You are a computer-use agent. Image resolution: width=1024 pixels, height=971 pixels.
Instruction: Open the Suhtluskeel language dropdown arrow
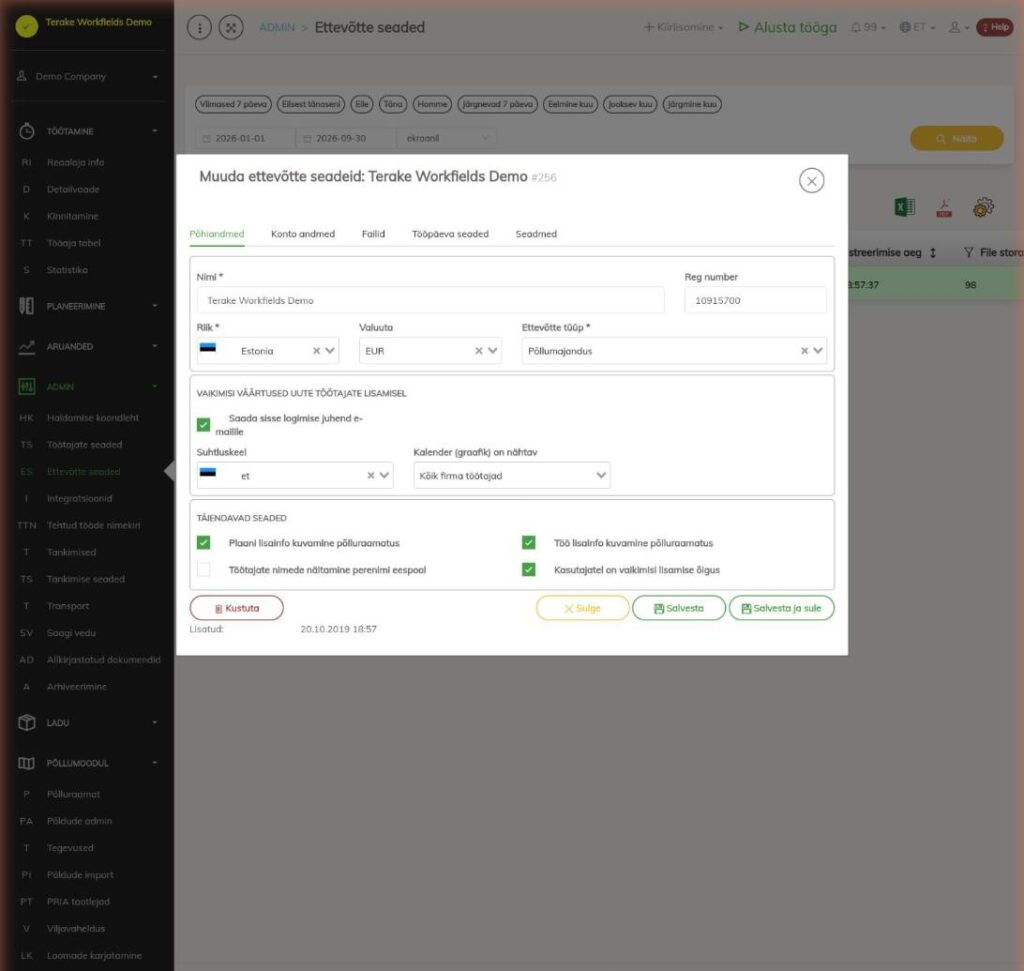click(384, 475)
